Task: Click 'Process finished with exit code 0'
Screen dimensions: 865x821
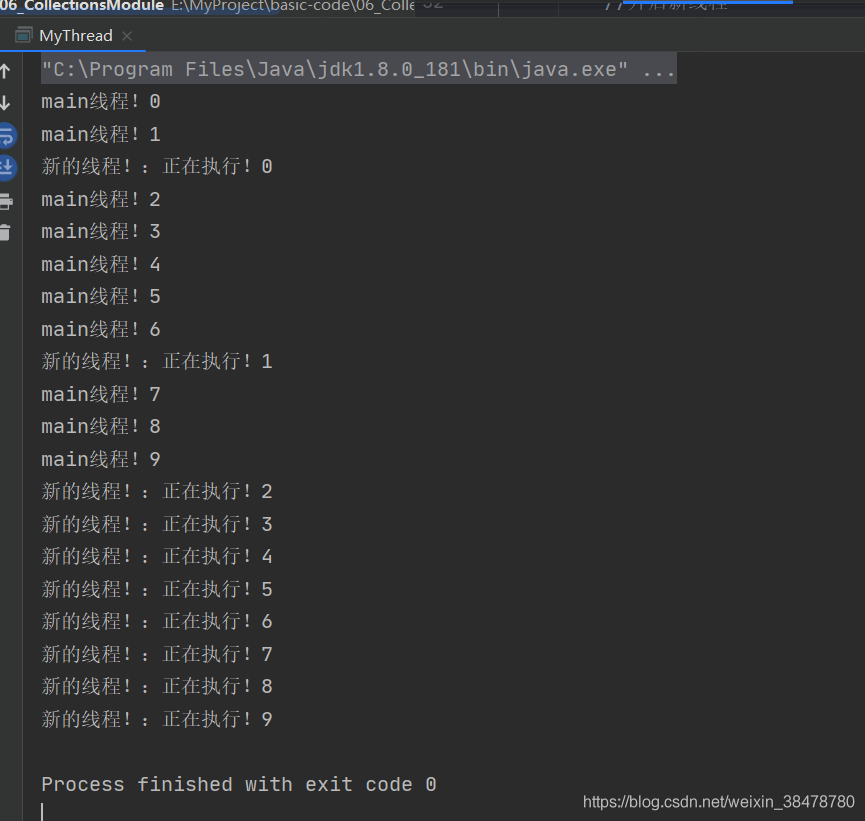Action: 239,784
